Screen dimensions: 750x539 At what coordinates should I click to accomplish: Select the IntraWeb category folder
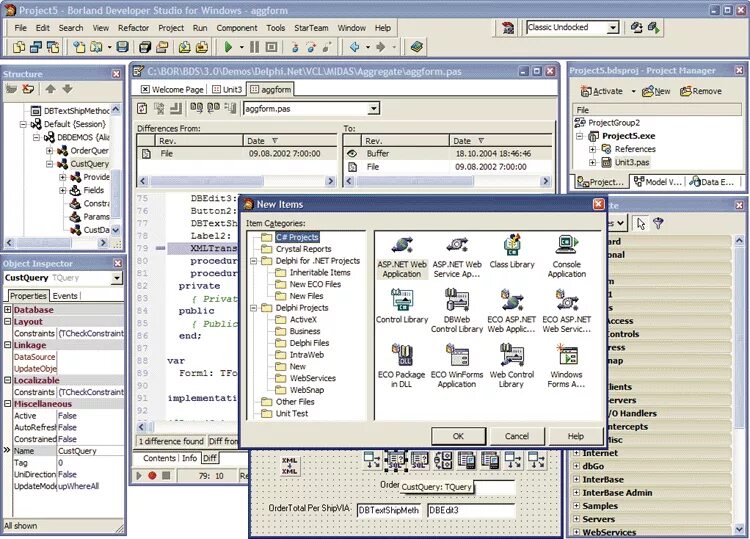pos(307,355)
